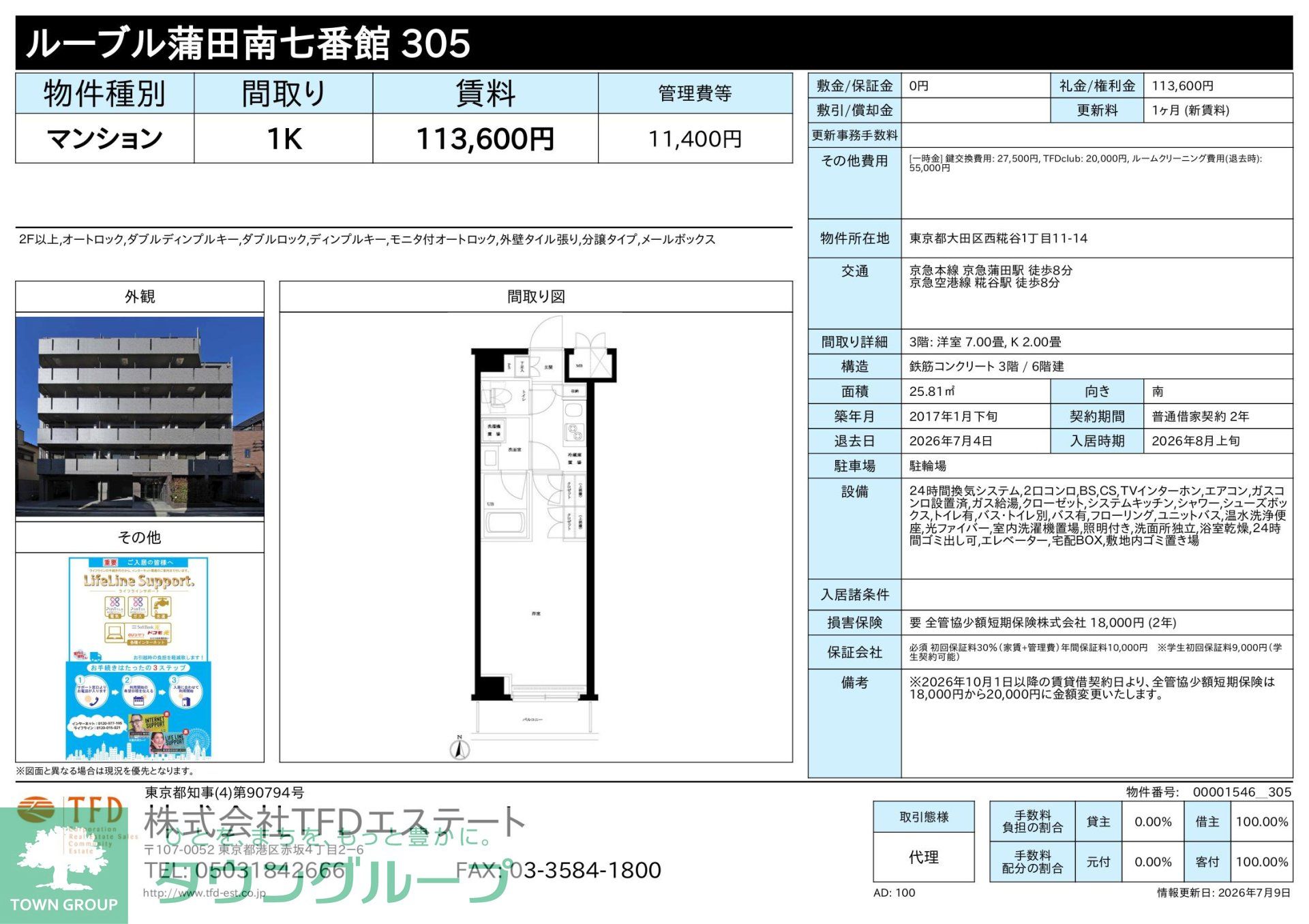Click the north compass icon on floor plan
The height and width of the screenshot is (924, 1309).
pos(460,748)
